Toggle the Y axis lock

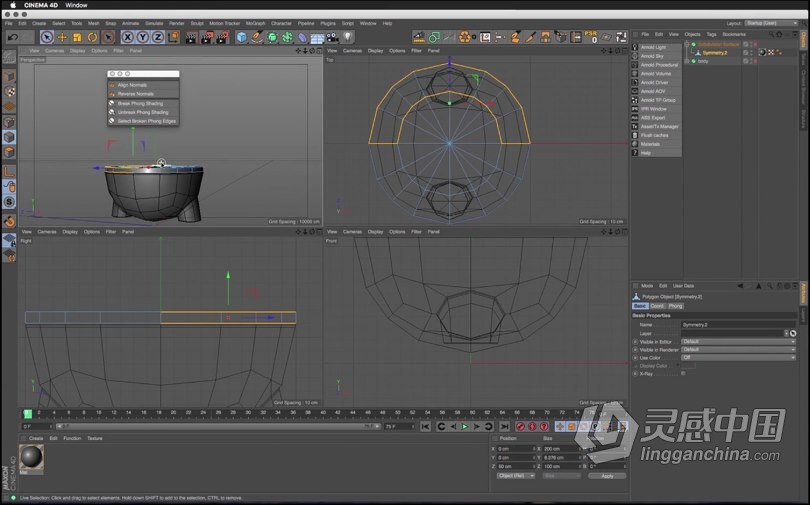point(143,37)
